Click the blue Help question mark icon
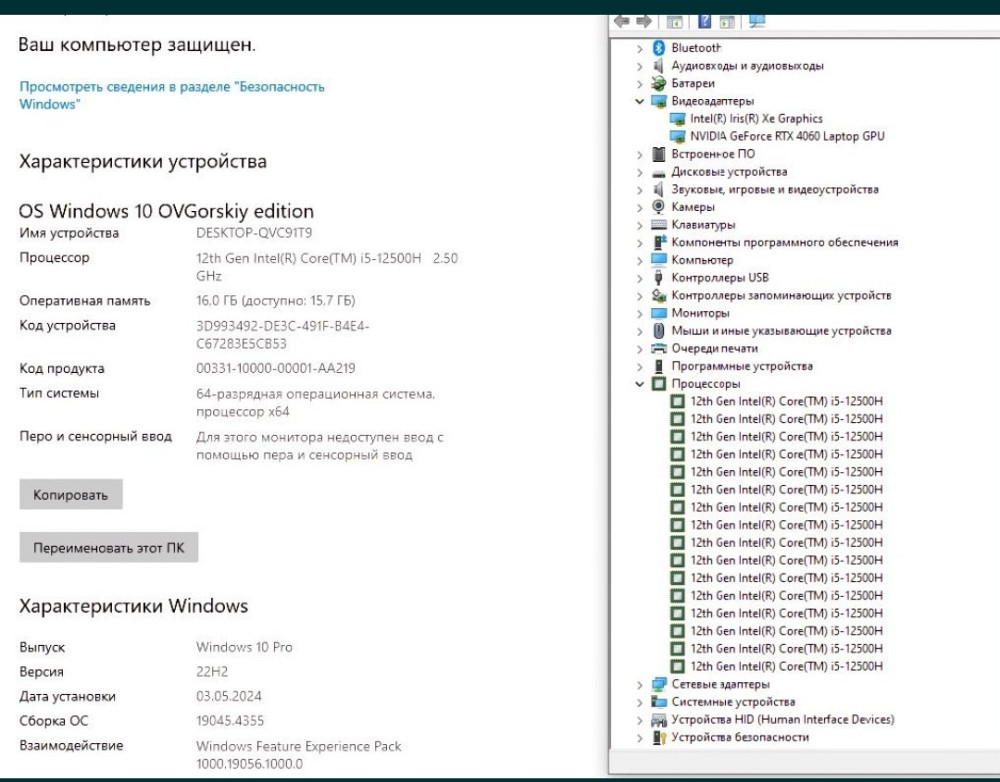 point(704,21)
